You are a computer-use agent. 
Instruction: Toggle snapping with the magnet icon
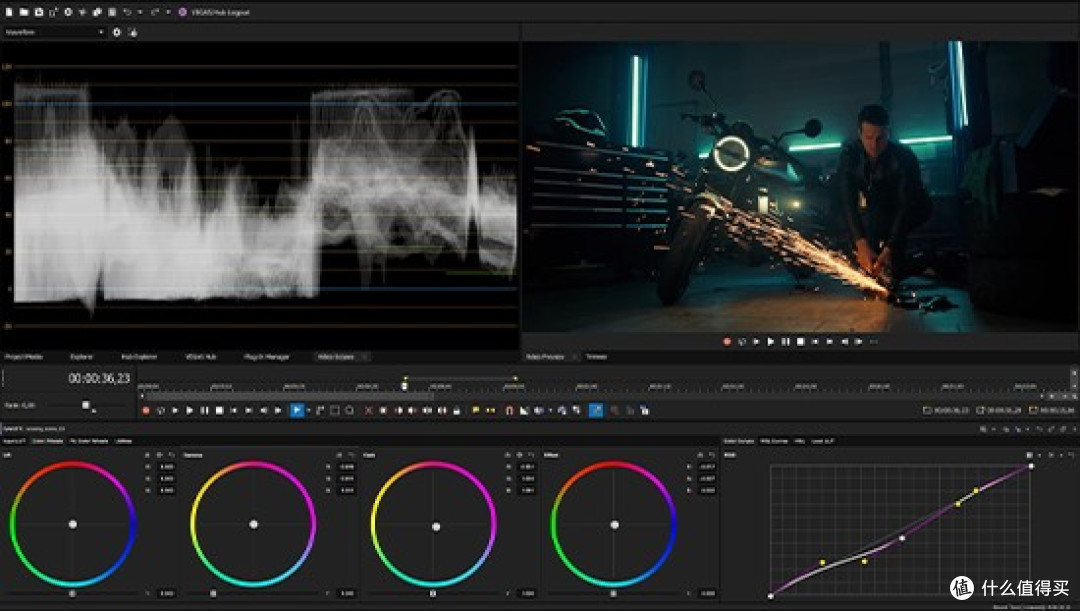coord(509,411)
